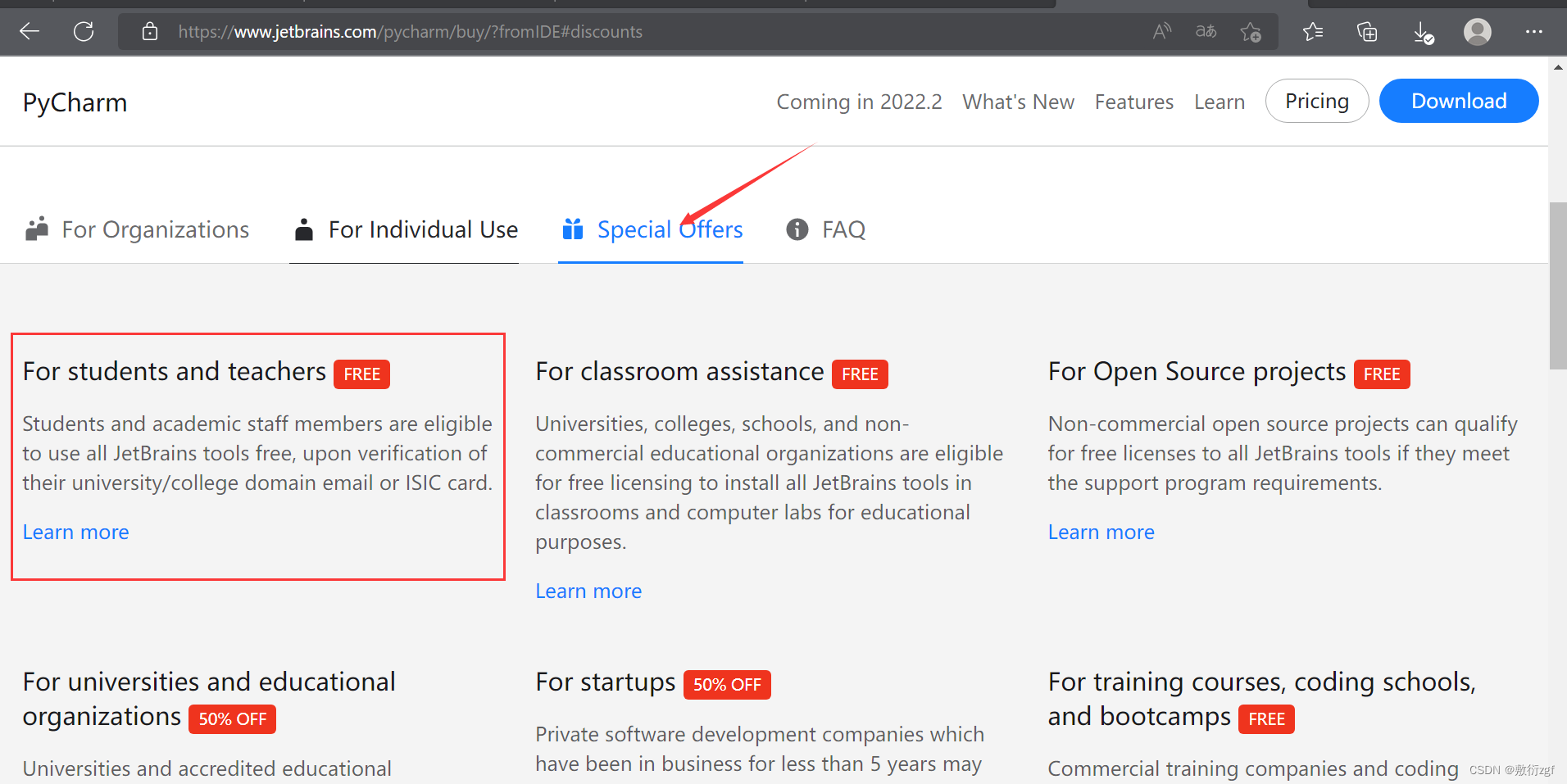Image resolution: width=1567 pixels, height=784 pixels.
Task: Switch to the FAQ tab
Action: pyautogui.click(x=826, y=229)
